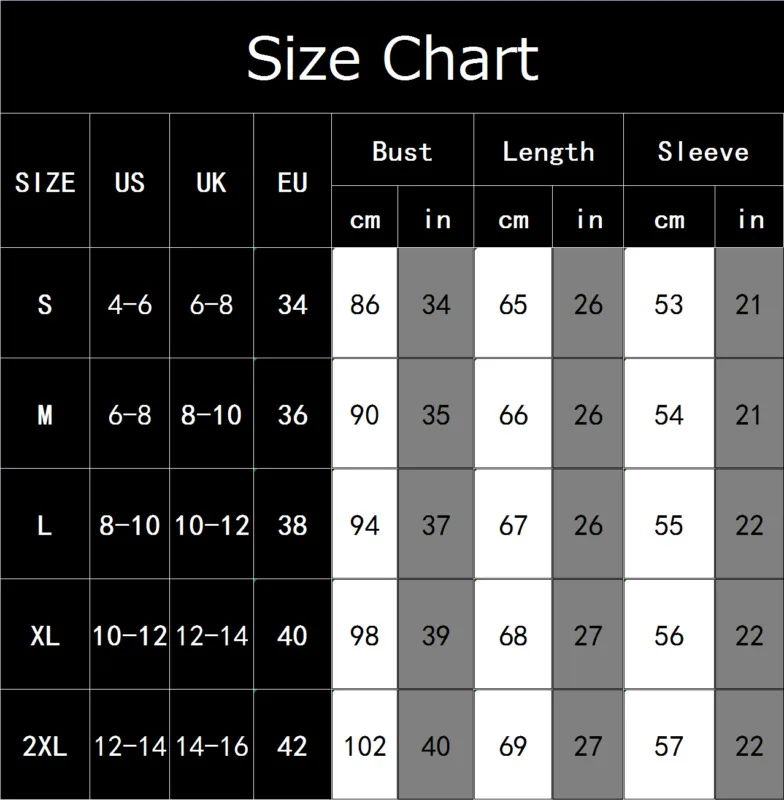Select the length 69 cm cell
Screen dimensions: 784x800
pos(513,745)
